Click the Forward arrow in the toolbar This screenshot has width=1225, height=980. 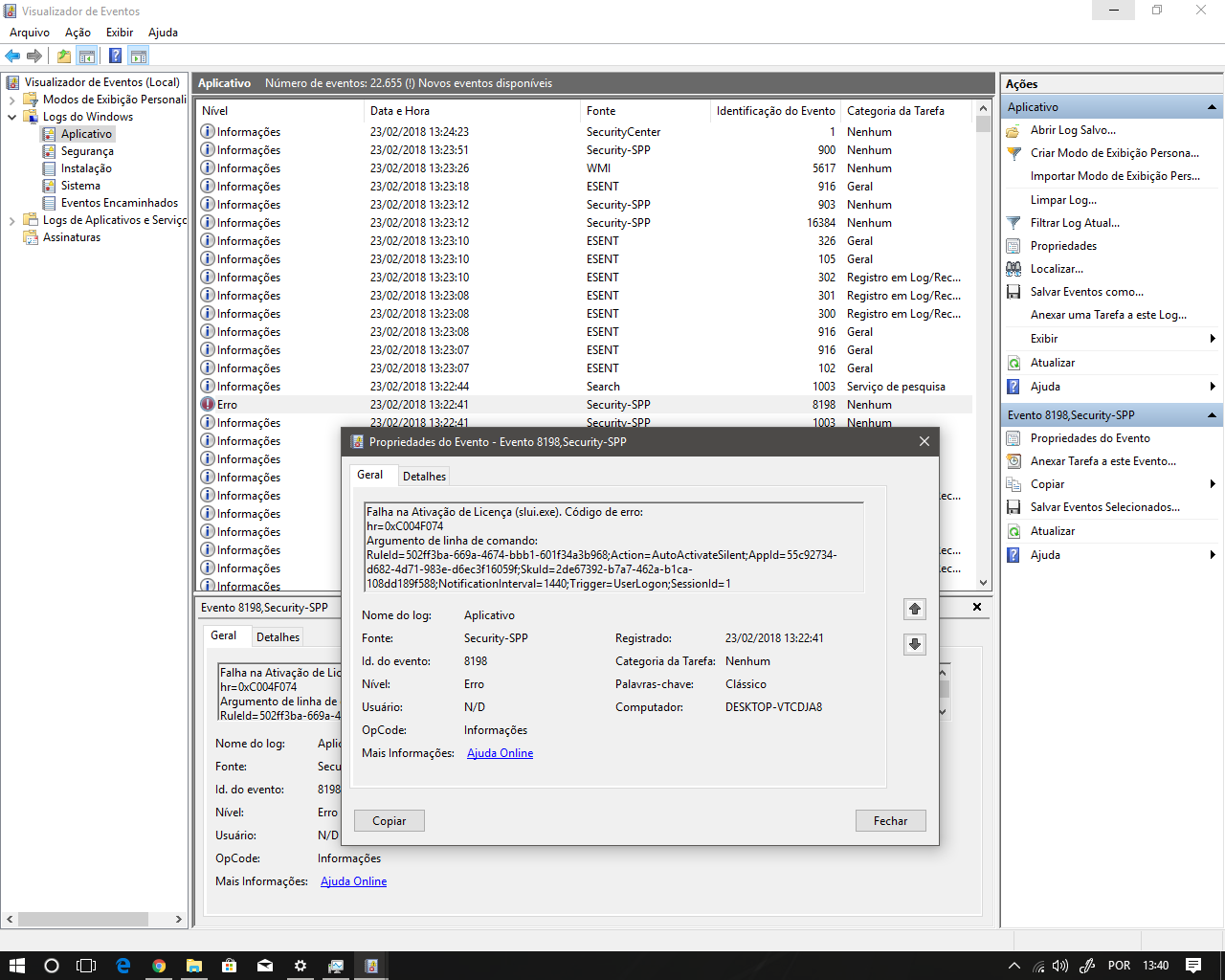[x=34, y=56]
